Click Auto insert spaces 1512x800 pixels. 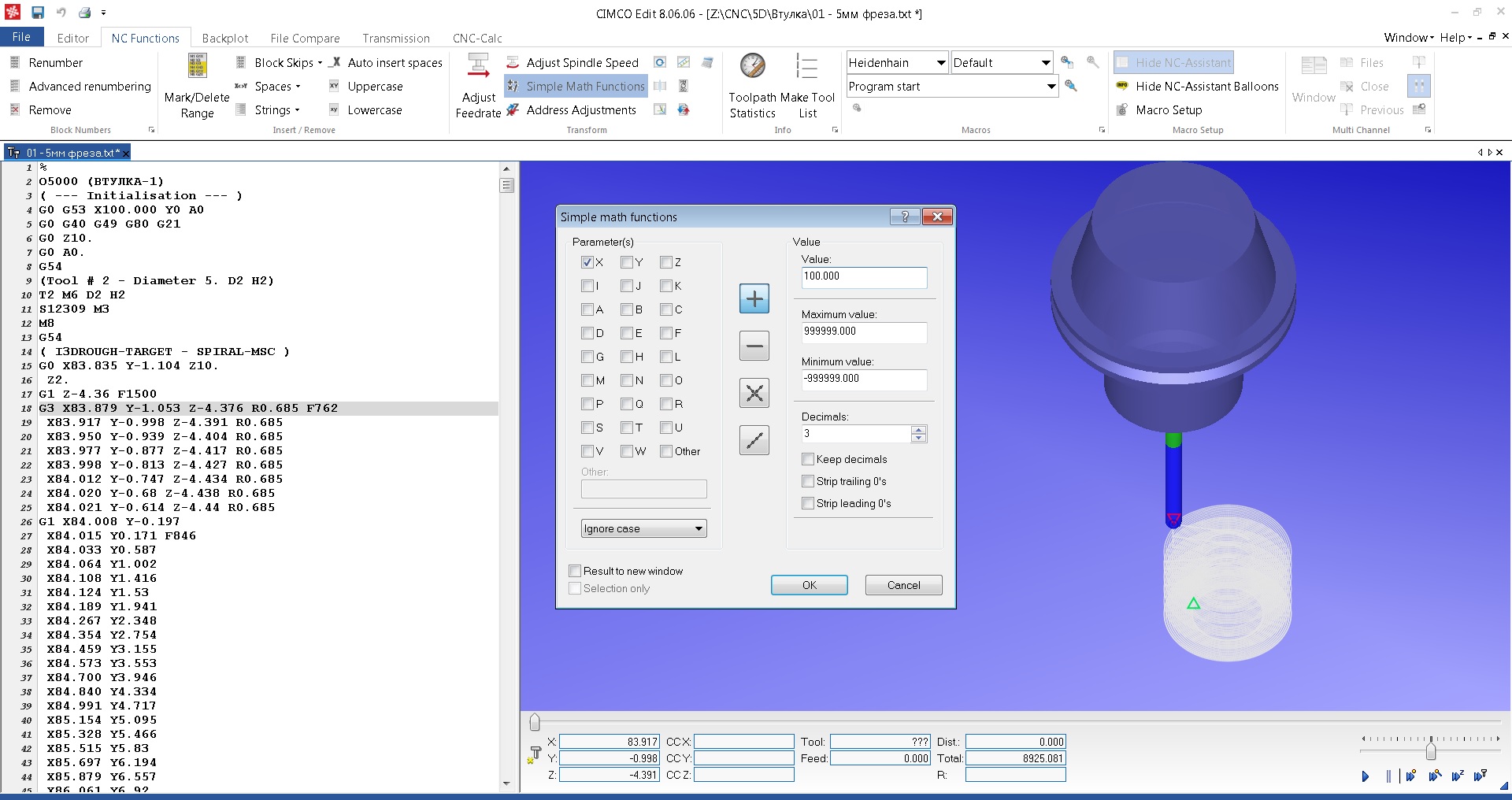point(385,63)
